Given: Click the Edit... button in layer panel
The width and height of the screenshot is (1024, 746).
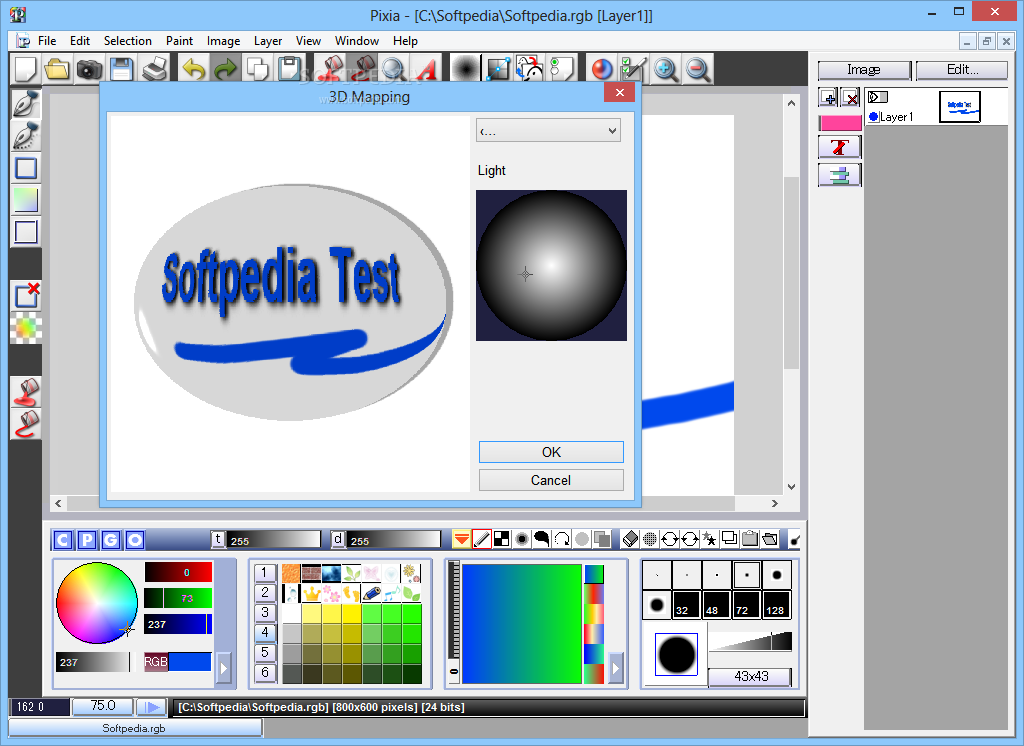Looking at the screenshot, I should point(962,69).
